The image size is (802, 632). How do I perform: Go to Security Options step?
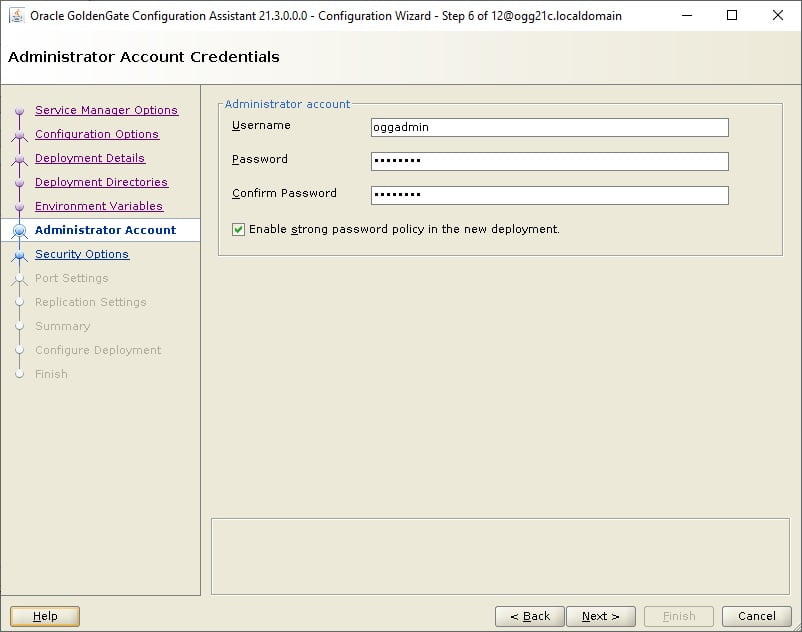[x=82, y=254]
